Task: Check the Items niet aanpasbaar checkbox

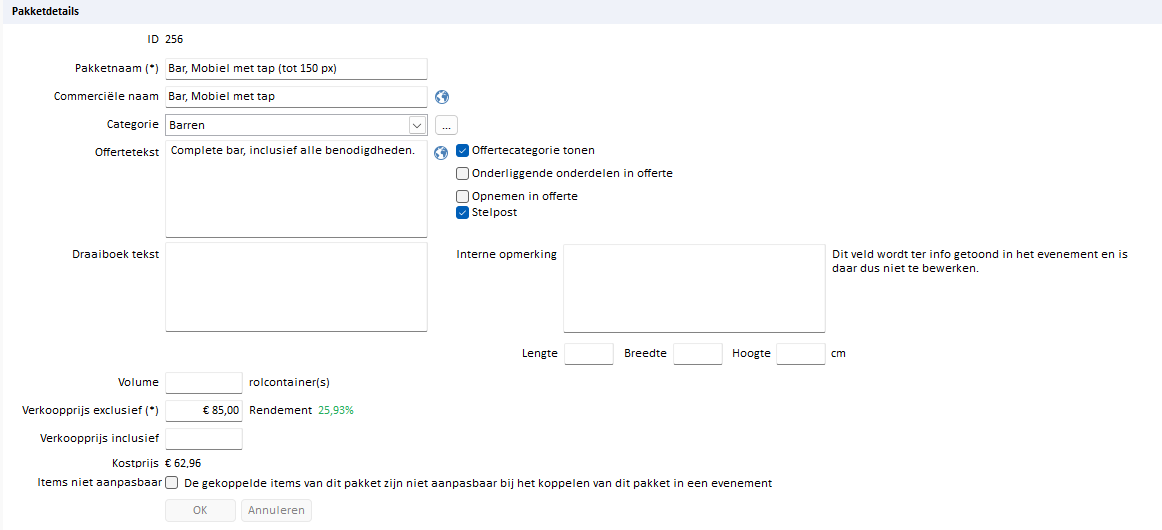Action: (172, 483)
